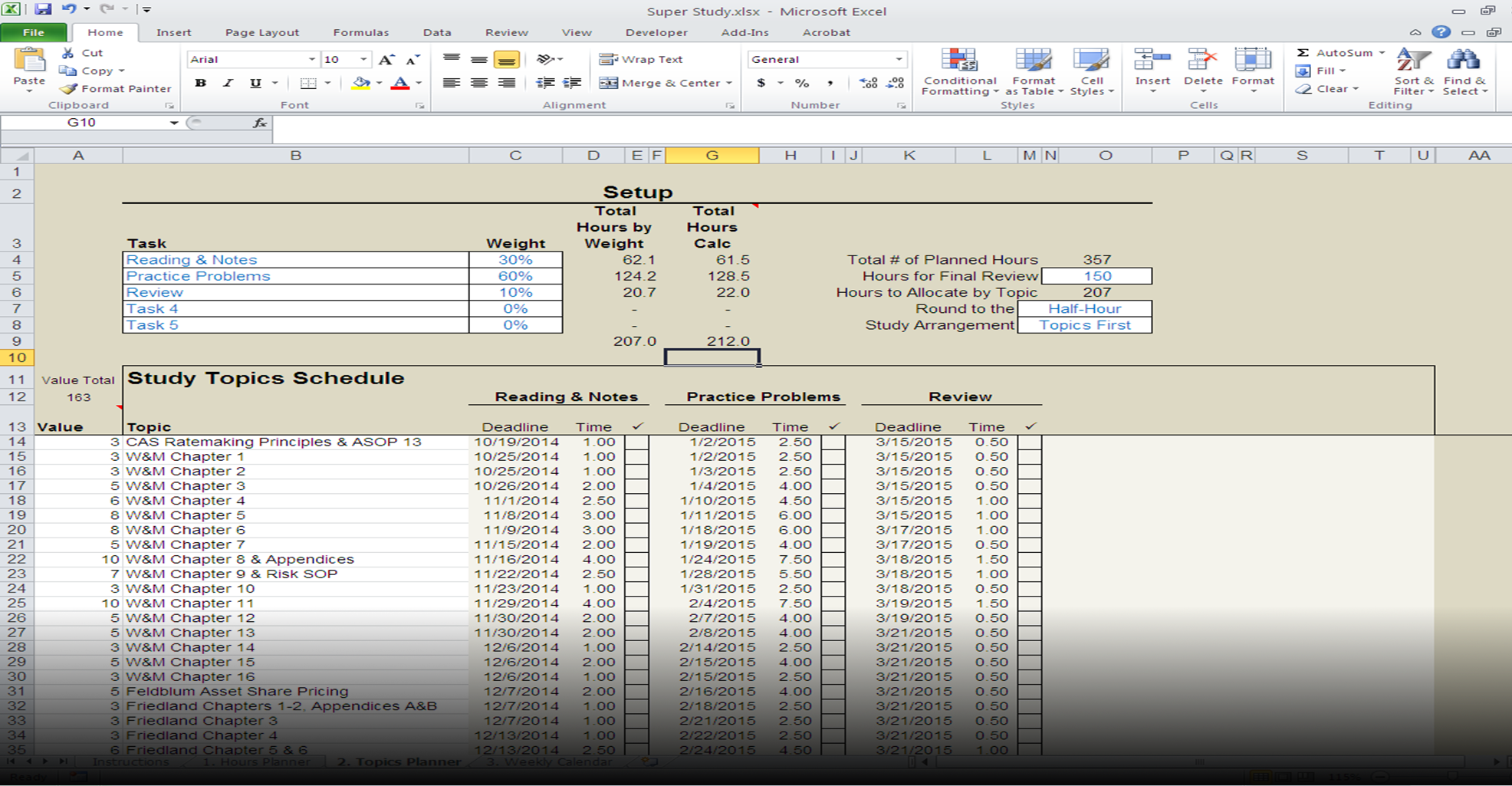Check Review box for CAS Ratemaking Principles
This screenshot has height=786, width=1512.
pos(1030,442)
